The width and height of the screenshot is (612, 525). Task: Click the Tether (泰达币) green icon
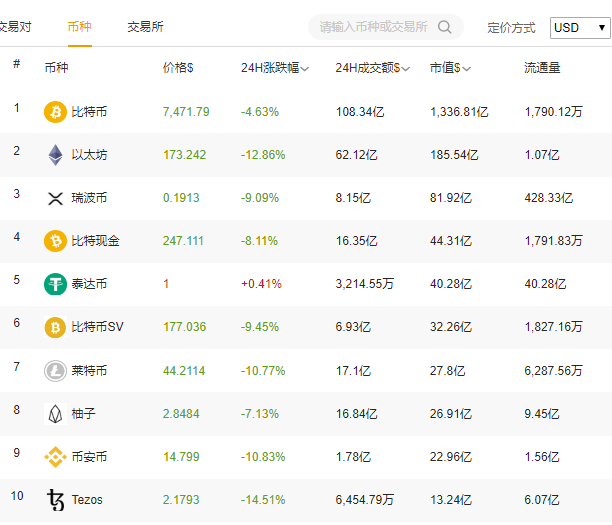click(55, 284)
